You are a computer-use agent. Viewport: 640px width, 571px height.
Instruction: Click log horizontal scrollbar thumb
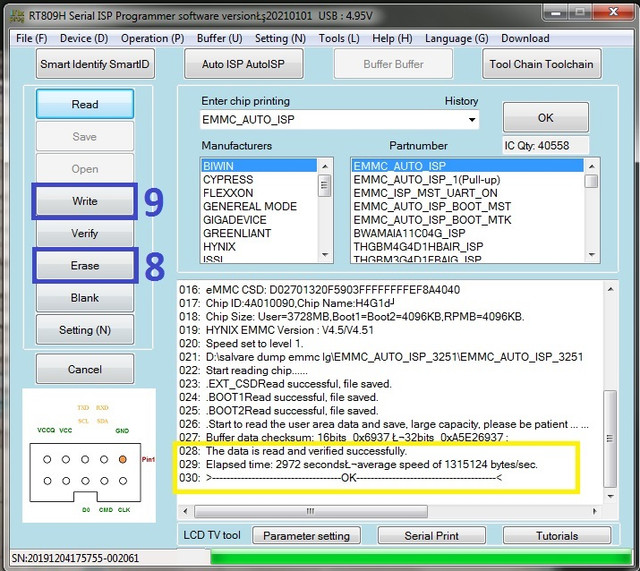tap(311, 511)
